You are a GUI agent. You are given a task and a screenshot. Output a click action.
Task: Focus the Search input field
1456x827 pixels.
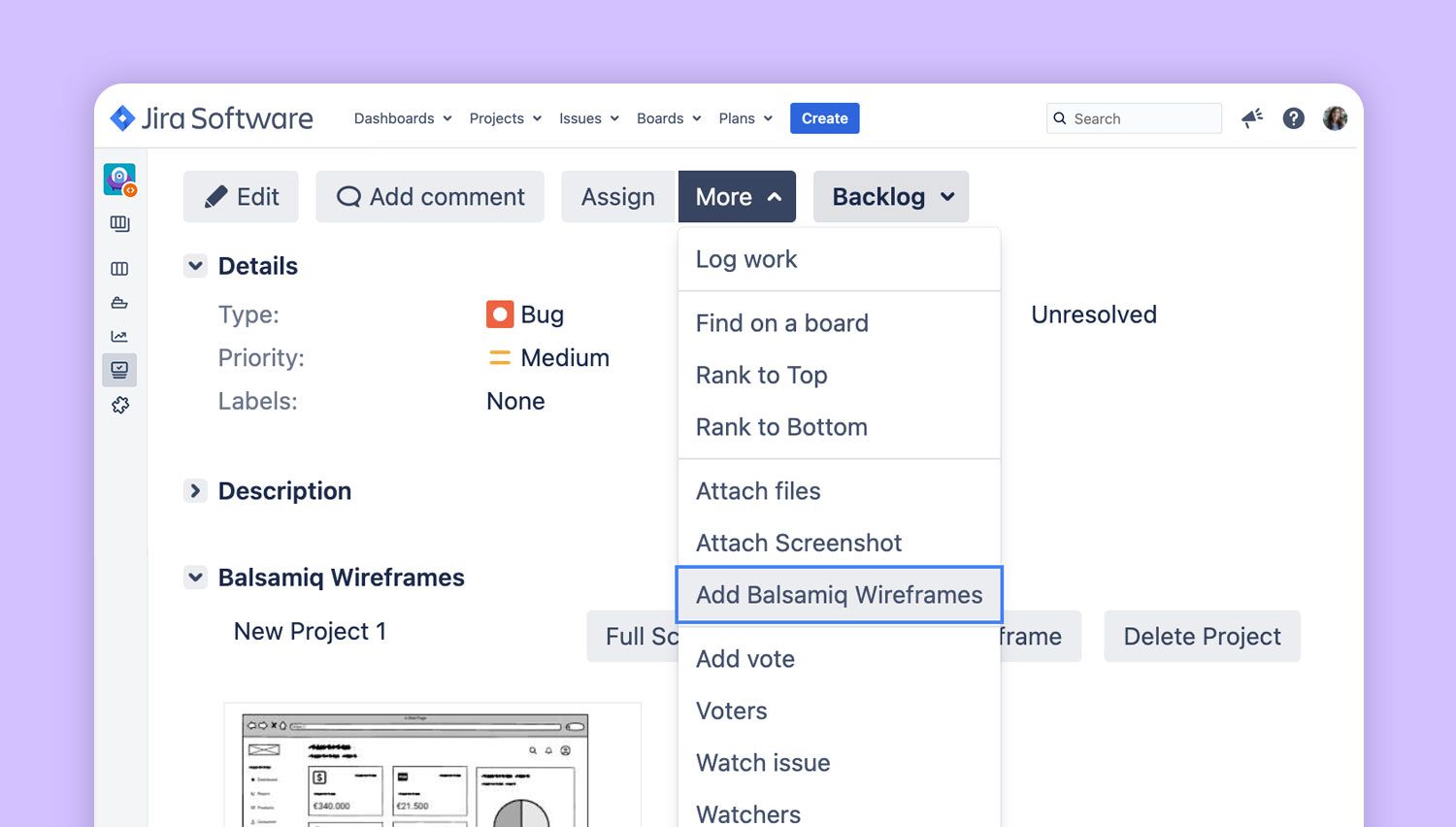coord(1134,118)
